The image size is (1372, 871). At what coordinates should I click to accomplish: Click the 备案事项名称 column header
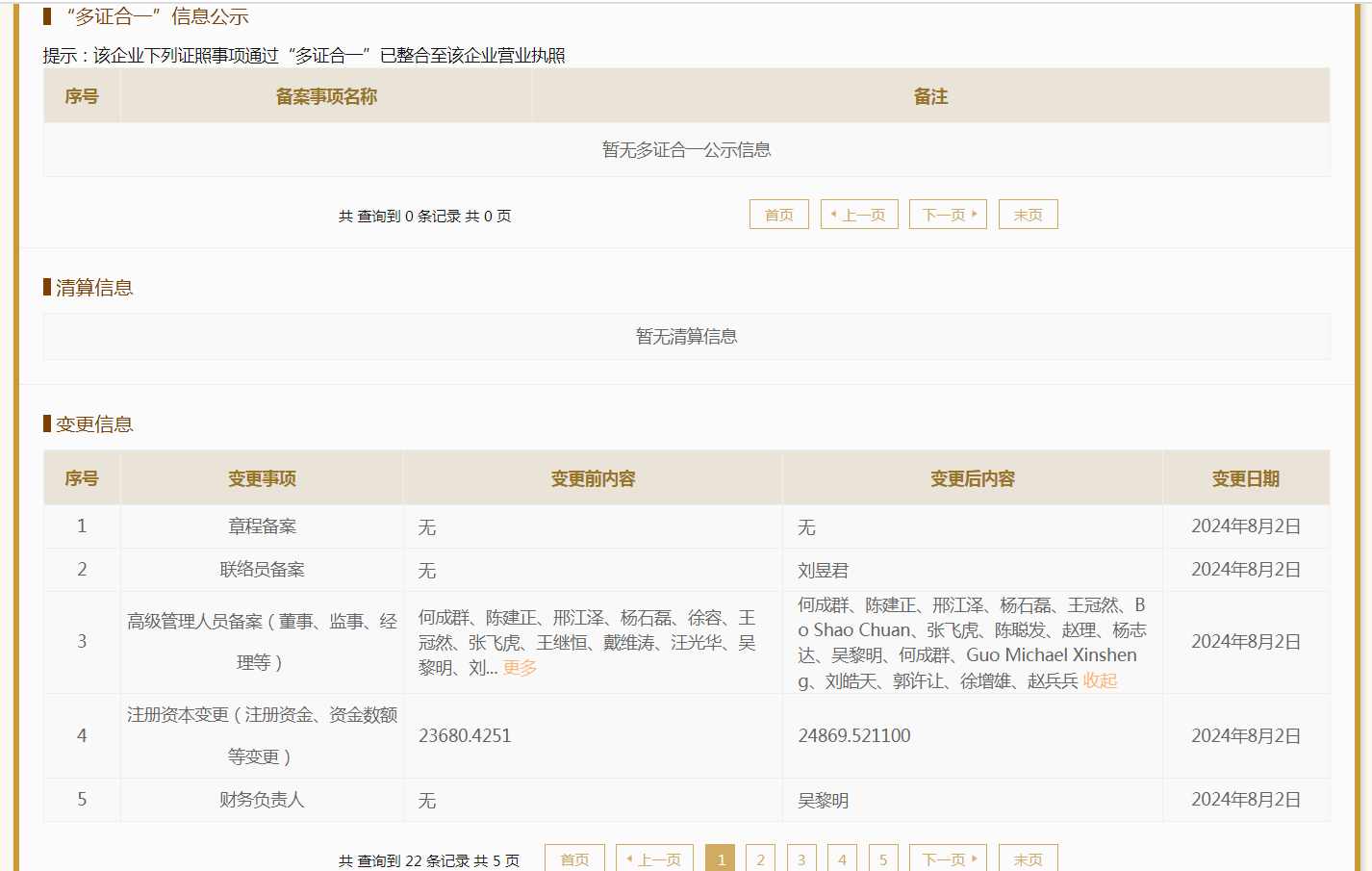tap(326, 96)
